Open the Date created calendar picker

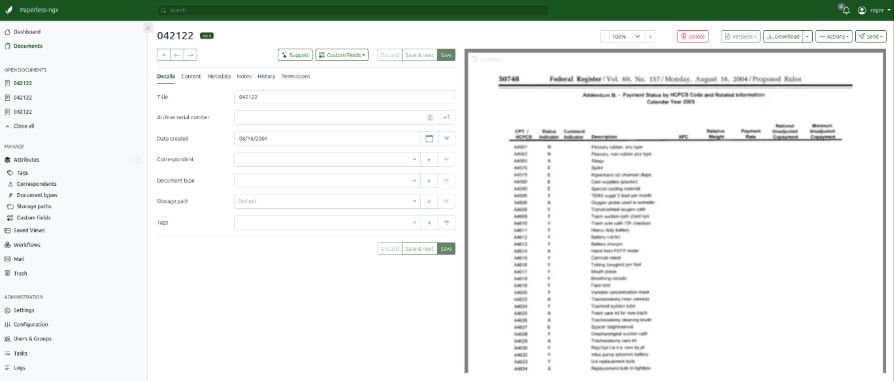tap(429, 139)
